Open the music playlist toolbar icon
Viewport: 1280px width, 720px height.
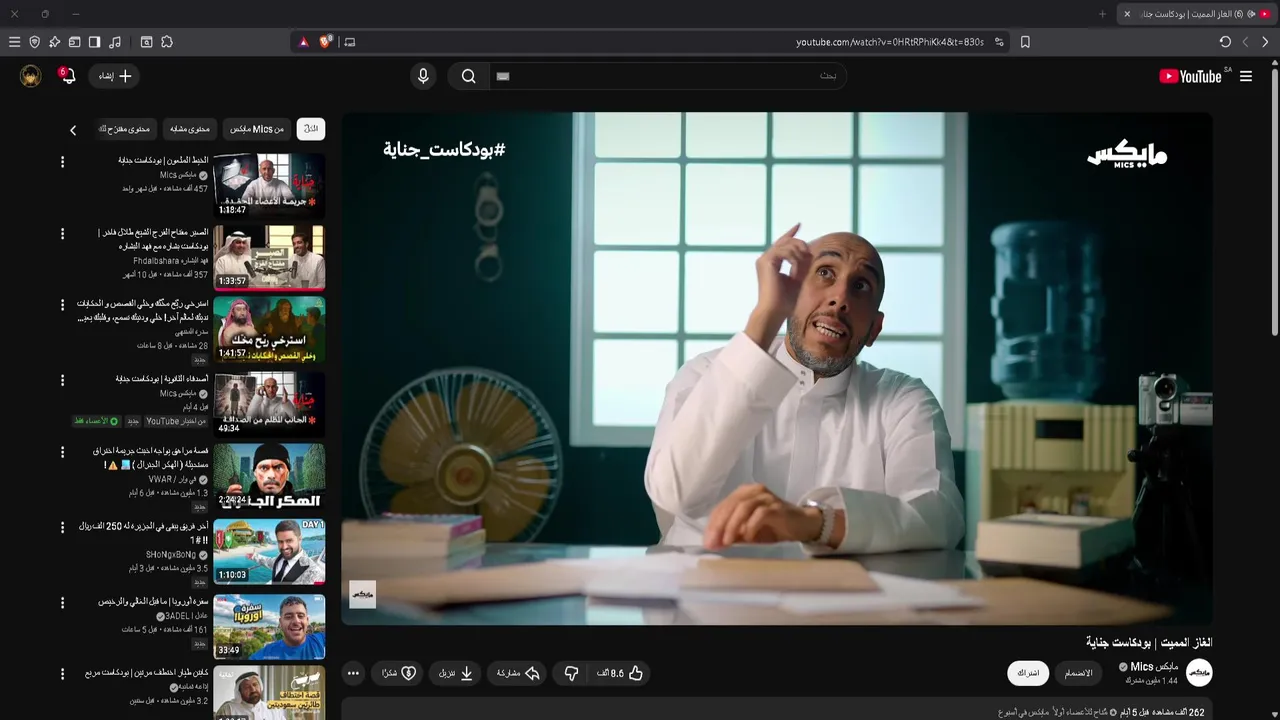pyautogui.click(x=115, y=42)
